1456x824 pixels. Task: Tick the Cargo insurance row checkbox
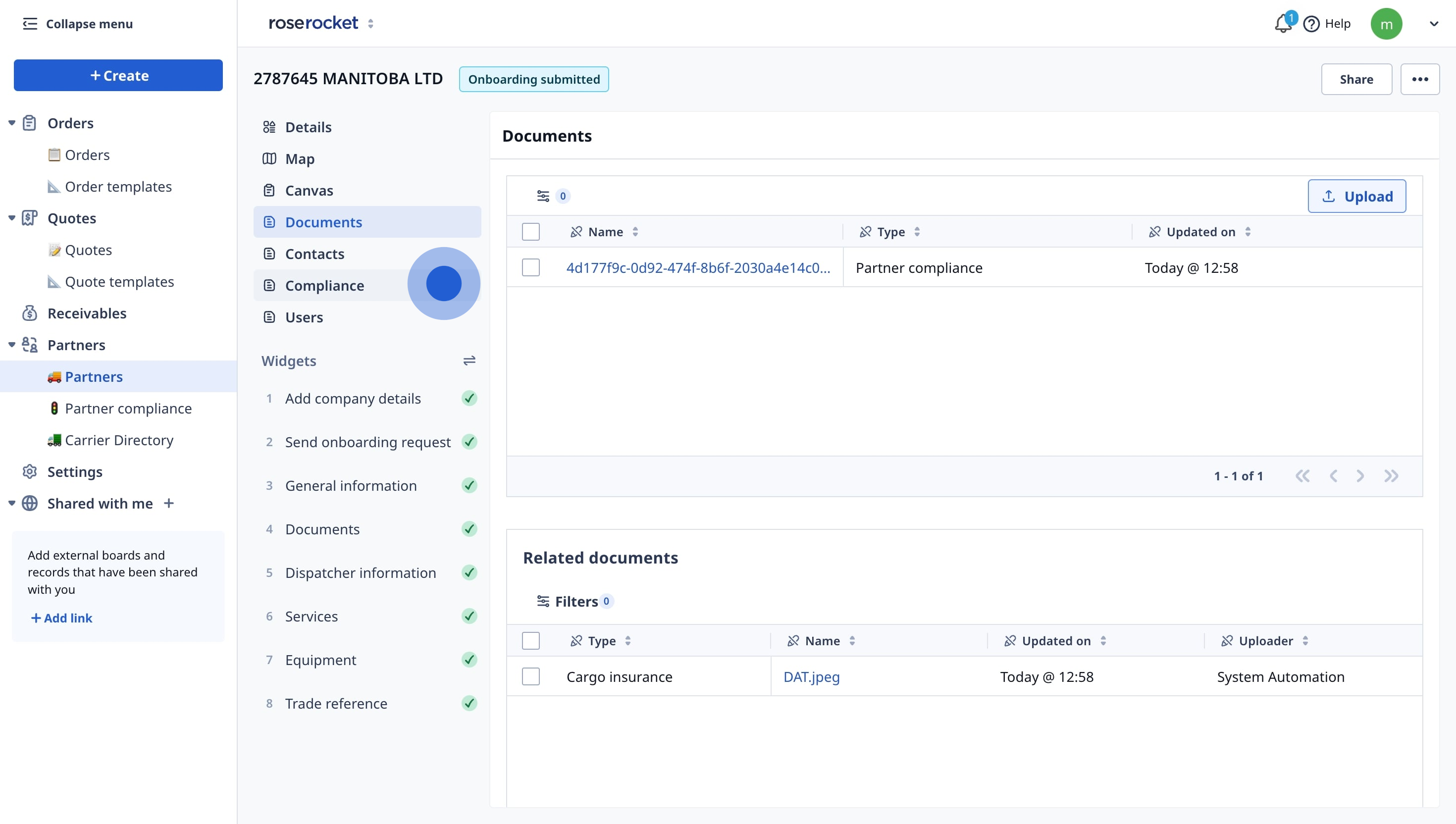(530, 677)
